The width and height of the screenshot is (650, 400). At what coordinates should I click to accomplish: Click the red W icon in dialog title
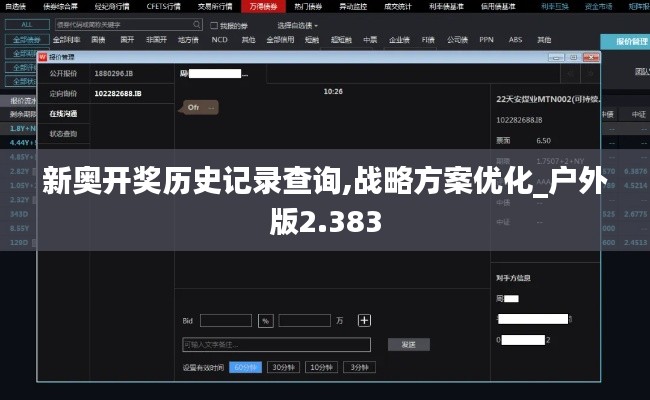[42, 58]
